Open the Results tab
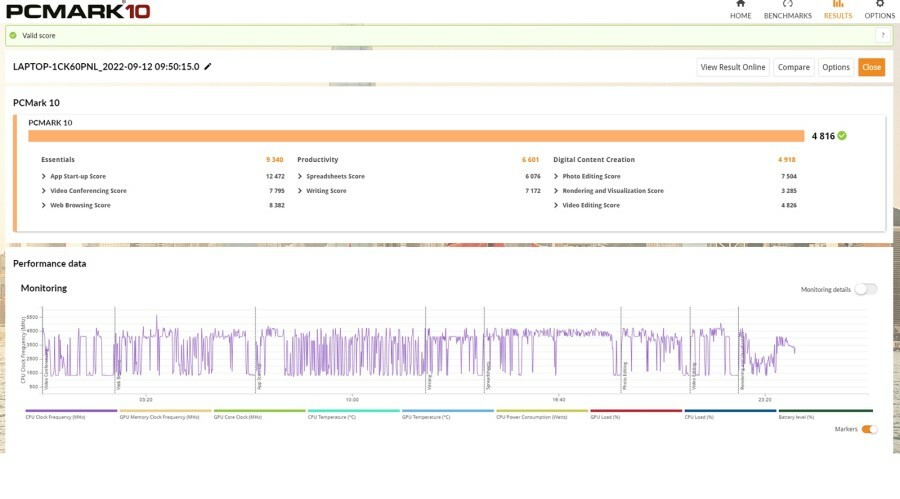 click(837, 10)
